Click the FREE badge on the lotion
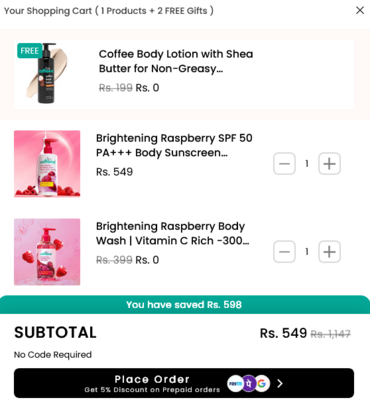 [30, 51]
